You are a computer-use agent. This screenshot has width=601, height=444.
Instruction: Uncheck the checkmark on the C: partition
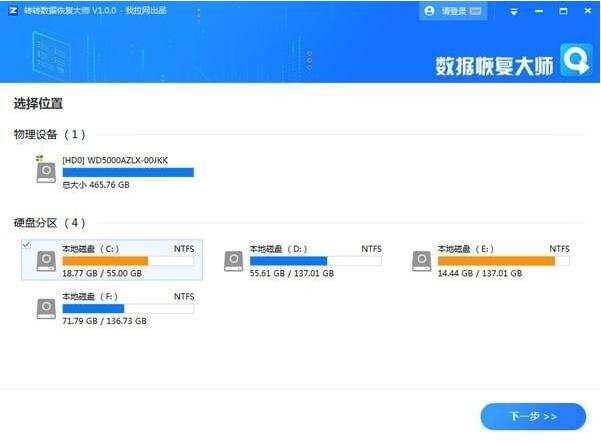click(26, 244)
